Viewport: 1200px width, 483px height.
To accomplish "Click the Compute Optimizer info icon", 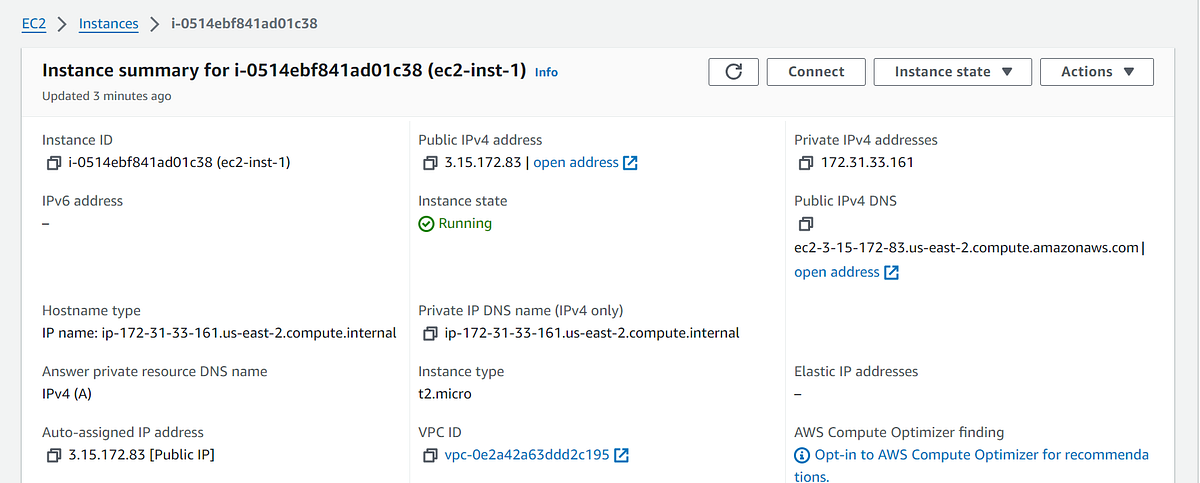I will (x=802, y=456).
